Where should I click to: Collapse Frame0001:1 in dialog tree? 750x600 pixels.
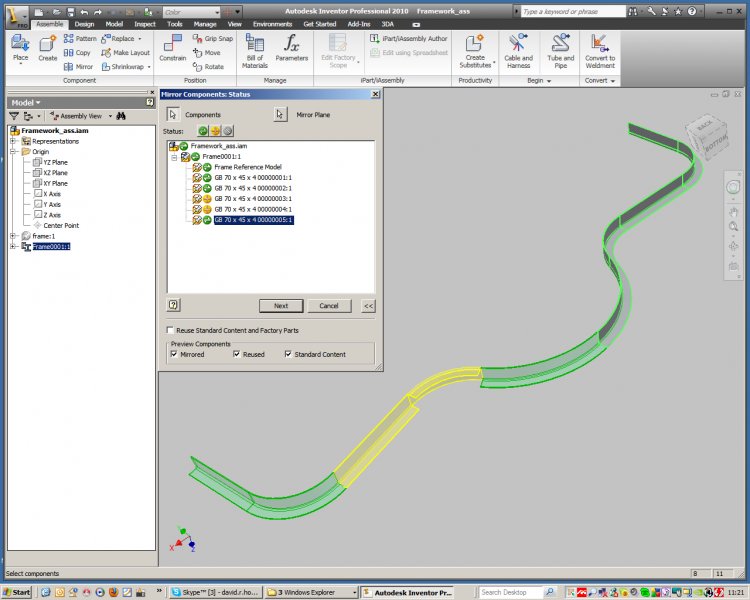(x=175, y=157)
